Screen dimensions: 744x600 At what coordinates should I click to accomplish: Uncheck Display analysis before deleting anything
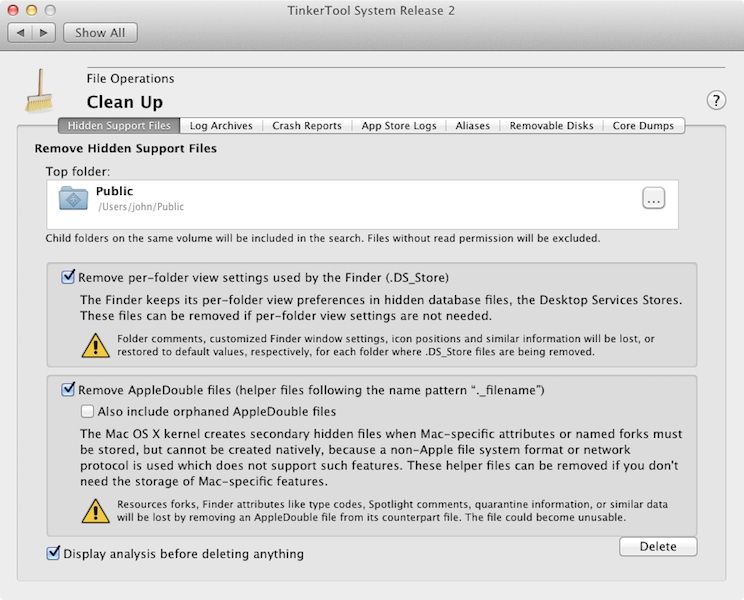pyautogui.click(x=53, y=553)
